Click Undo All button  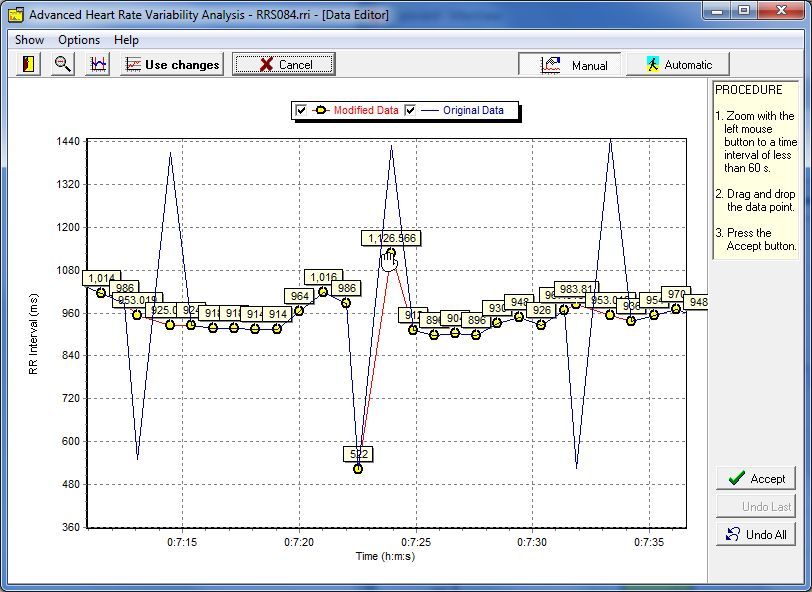tap(755, 535)
